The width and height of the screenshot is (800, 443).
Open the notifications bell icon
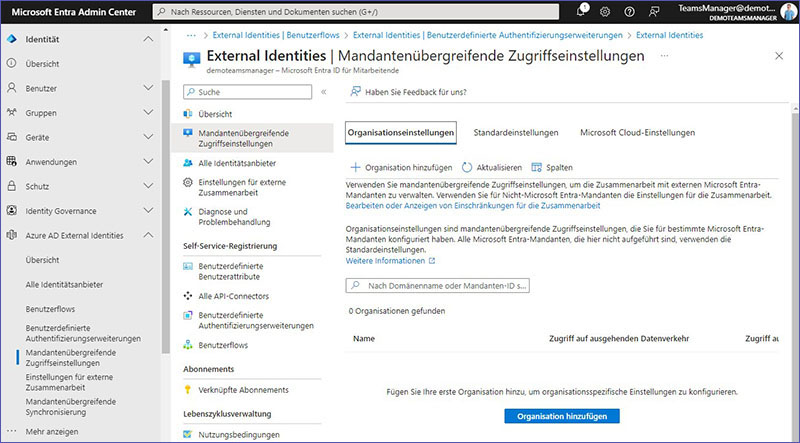click(581, 11)
